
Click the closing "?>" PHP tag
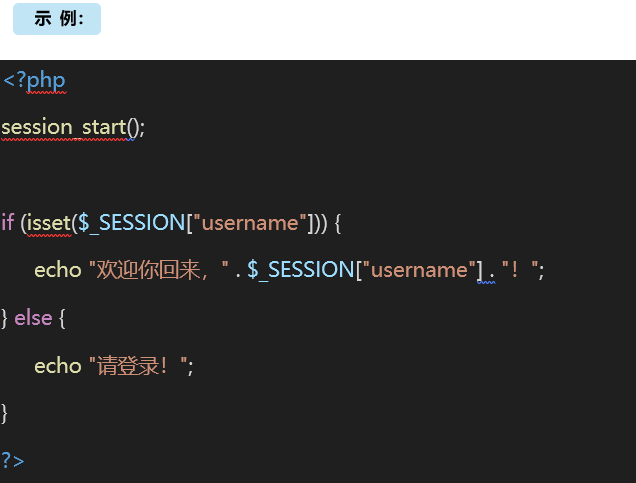(x=13, y=460)
